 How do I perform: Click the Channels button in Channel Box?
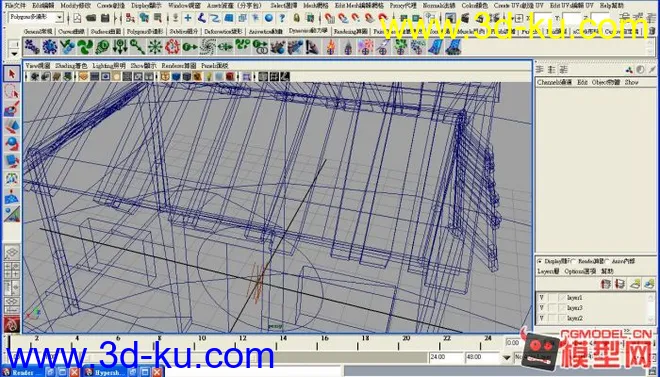click(x=554, y=82)
